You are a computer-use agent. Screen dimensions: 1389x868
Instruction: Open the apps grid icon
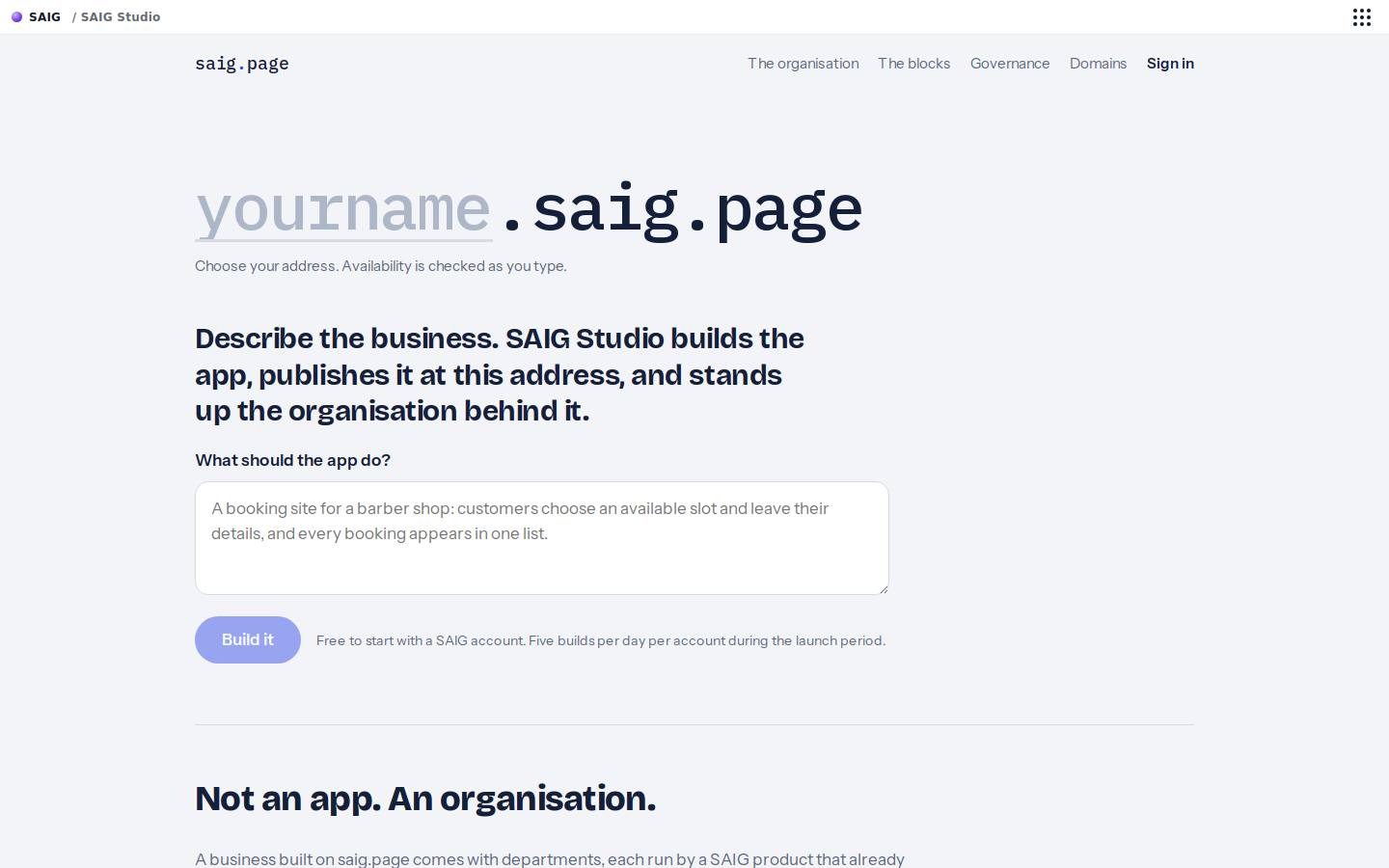(1361, 17)
